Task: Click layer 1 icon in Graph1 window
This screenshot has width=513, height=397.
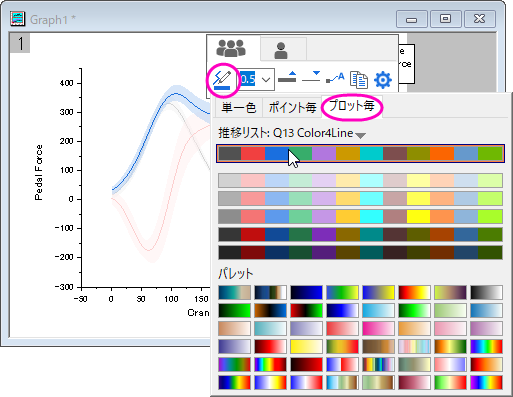Action: click(20, 43)
